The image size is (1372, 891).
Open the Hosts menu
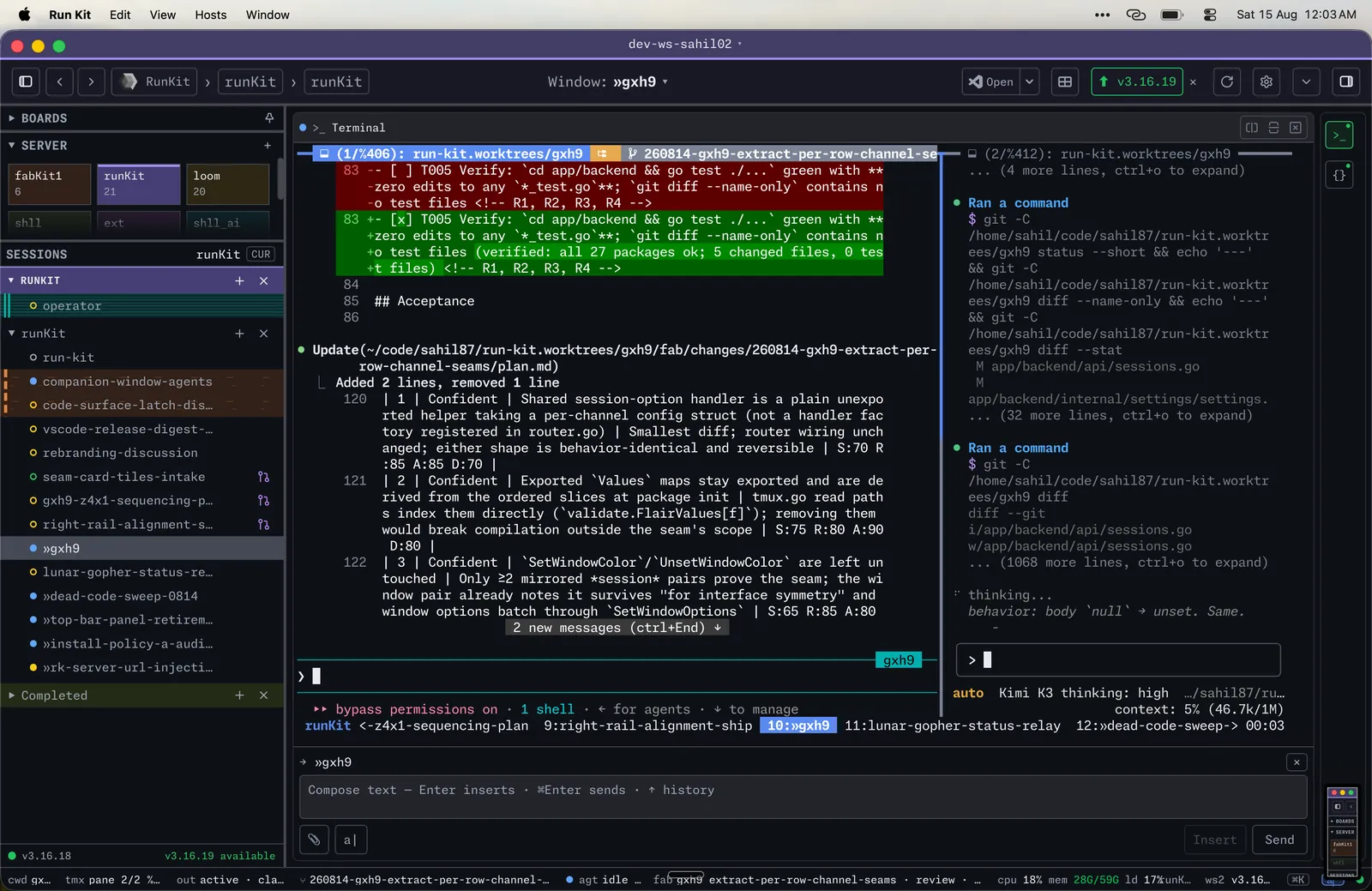(x=210, y=15)
